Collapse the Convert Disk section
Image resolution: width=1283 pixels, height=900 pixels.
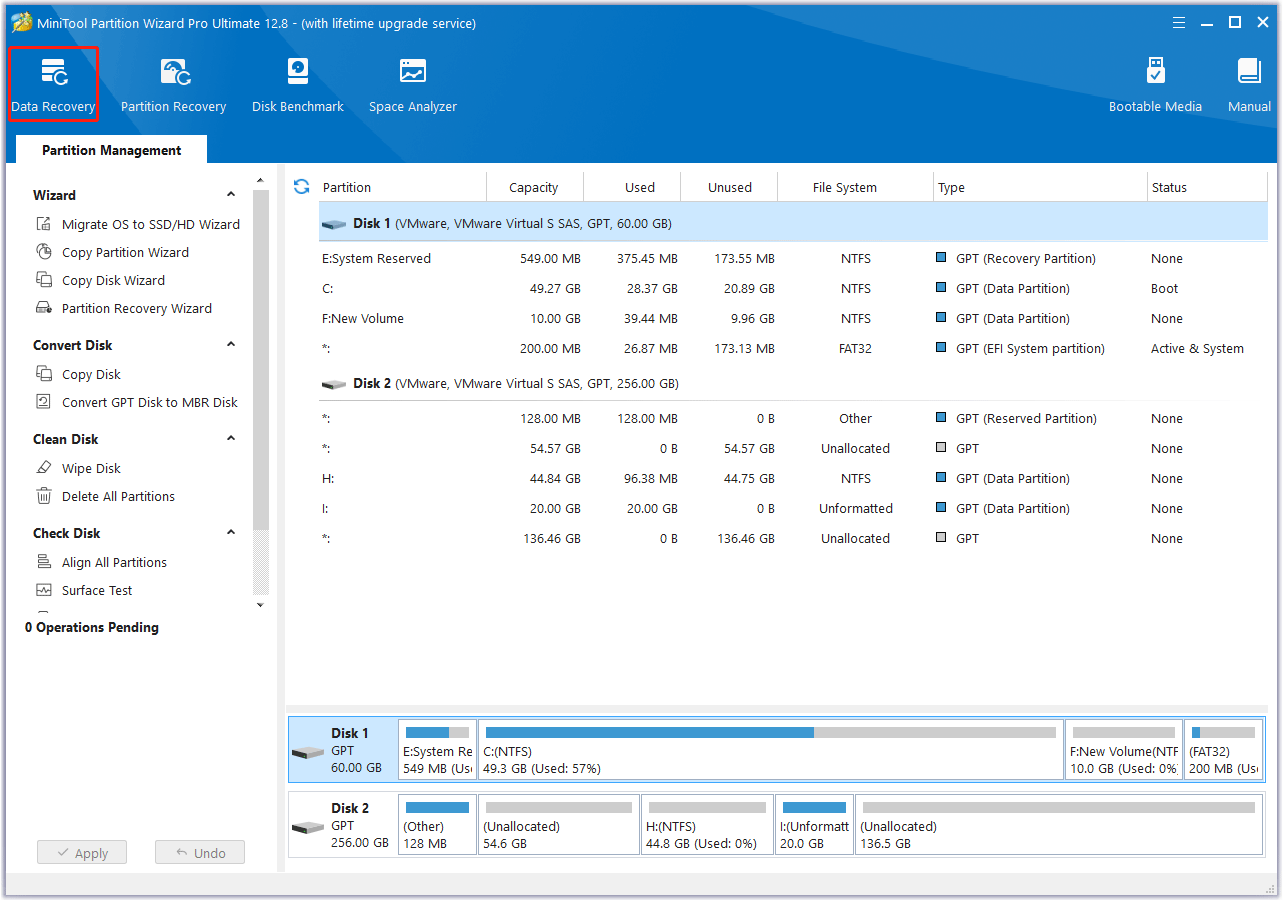tap(231, 344)
